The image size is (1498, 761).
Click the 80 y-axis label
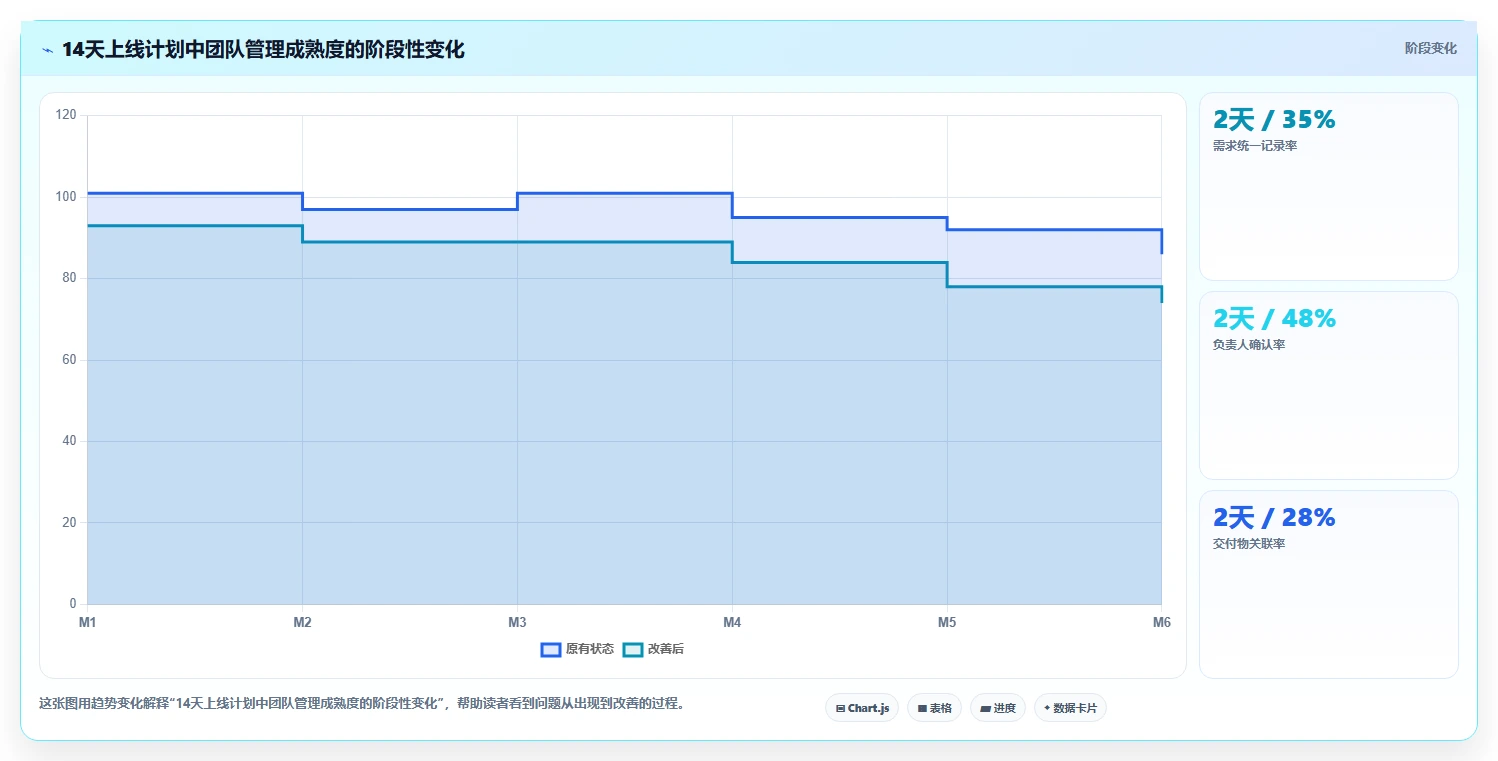click(70, 278)
